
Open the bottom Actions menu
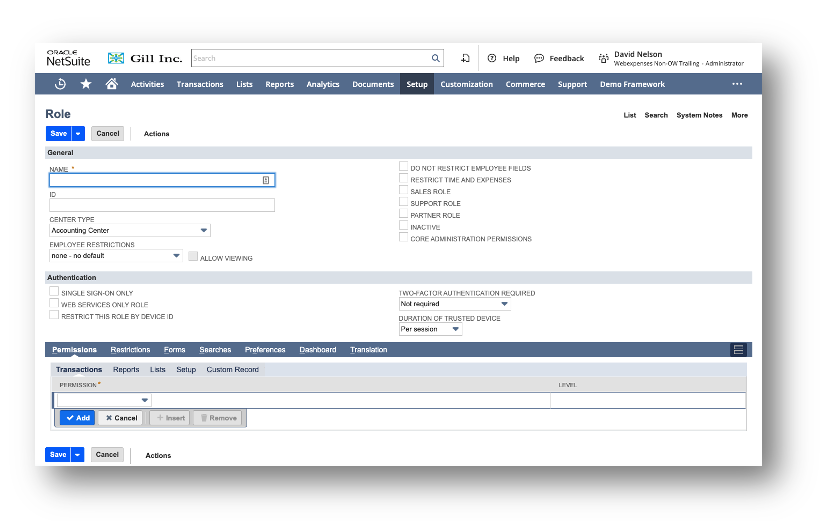(x=158, y=455)
